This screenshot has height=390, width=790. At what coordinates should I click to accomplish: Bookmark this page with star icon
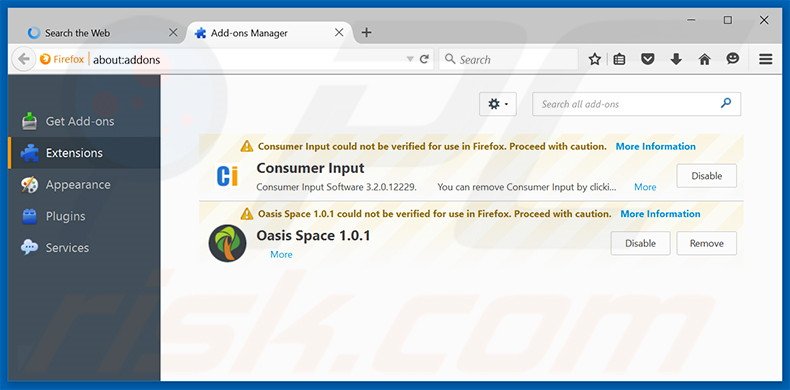pos(595,59)
